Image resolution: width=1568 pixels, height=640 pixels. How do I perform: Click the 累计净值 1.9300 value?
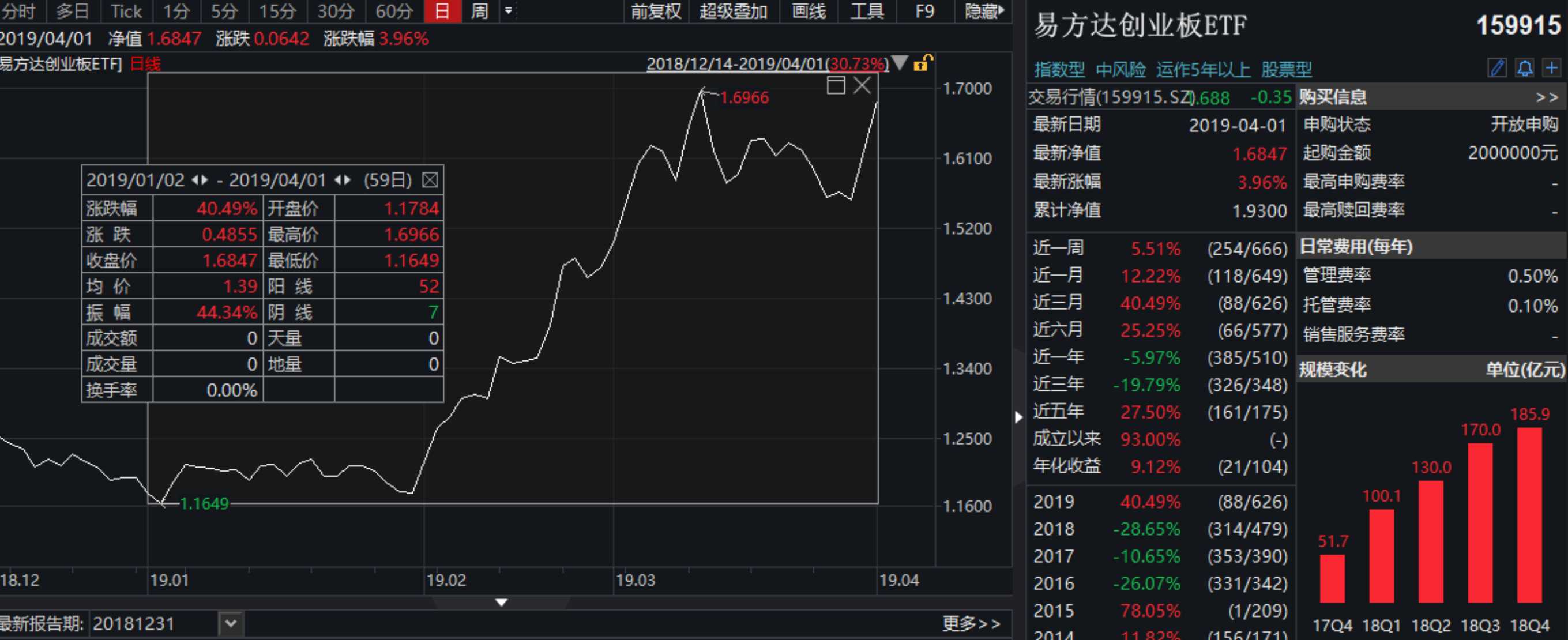(1259, 210)
